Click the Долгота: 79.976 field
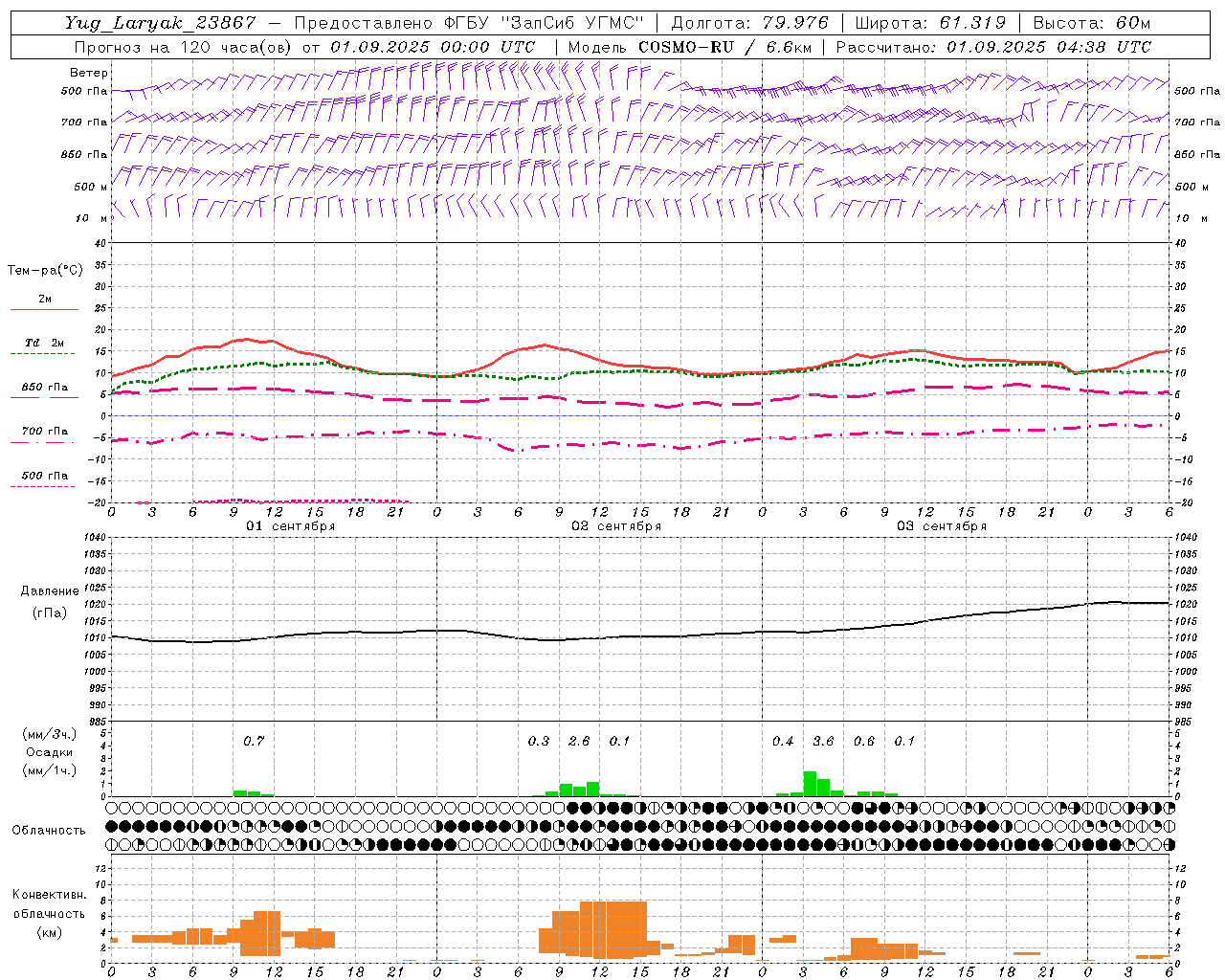This screenshot has height=980, width=1225. click(x=749, y=23)
